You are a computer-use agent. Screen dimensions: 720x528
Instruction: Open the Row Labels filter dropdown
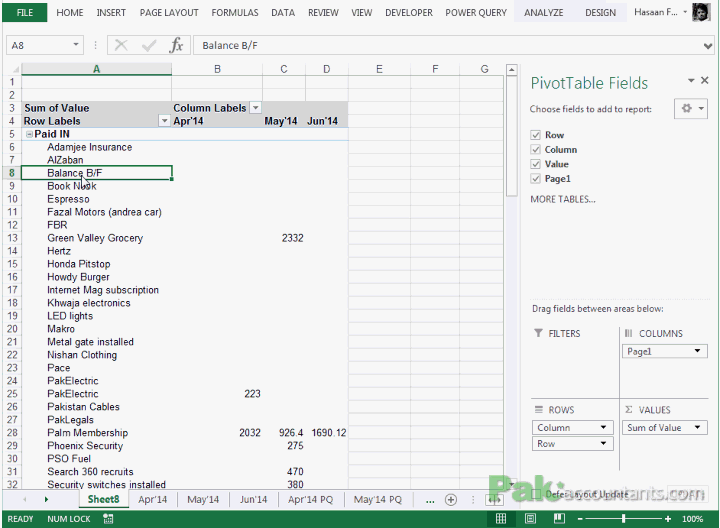coord(164,121)
